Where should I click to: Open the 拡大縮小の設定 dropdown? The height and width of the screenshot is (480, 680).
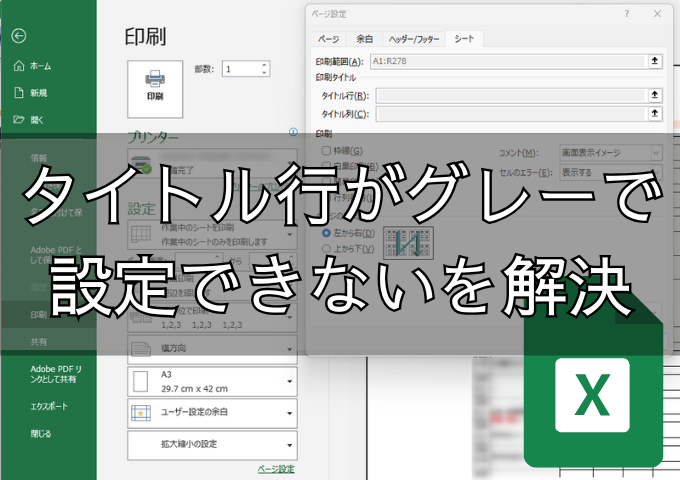pos(212,445)
